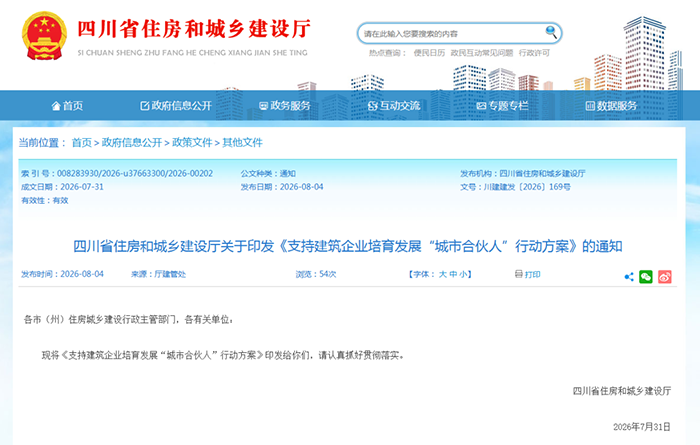Open share icon next to WeChat
Image resolution: width=700 pixels, height=445 pixels.
[x=629, y=277]
